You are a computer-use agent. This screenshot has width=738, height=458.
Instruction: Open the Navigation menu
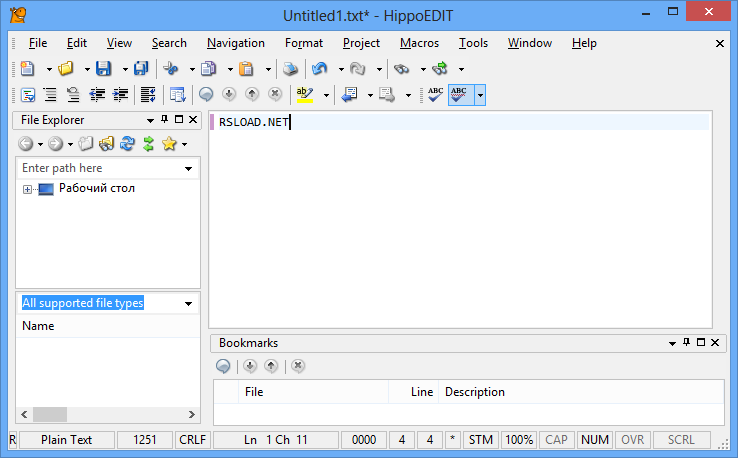(236, 43)
